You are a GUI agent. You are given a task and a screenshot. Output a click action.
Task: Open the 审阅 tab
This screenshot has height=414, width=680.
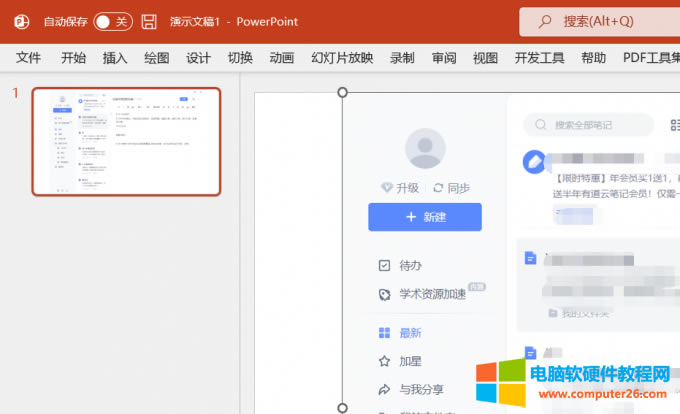pos(444,58)
